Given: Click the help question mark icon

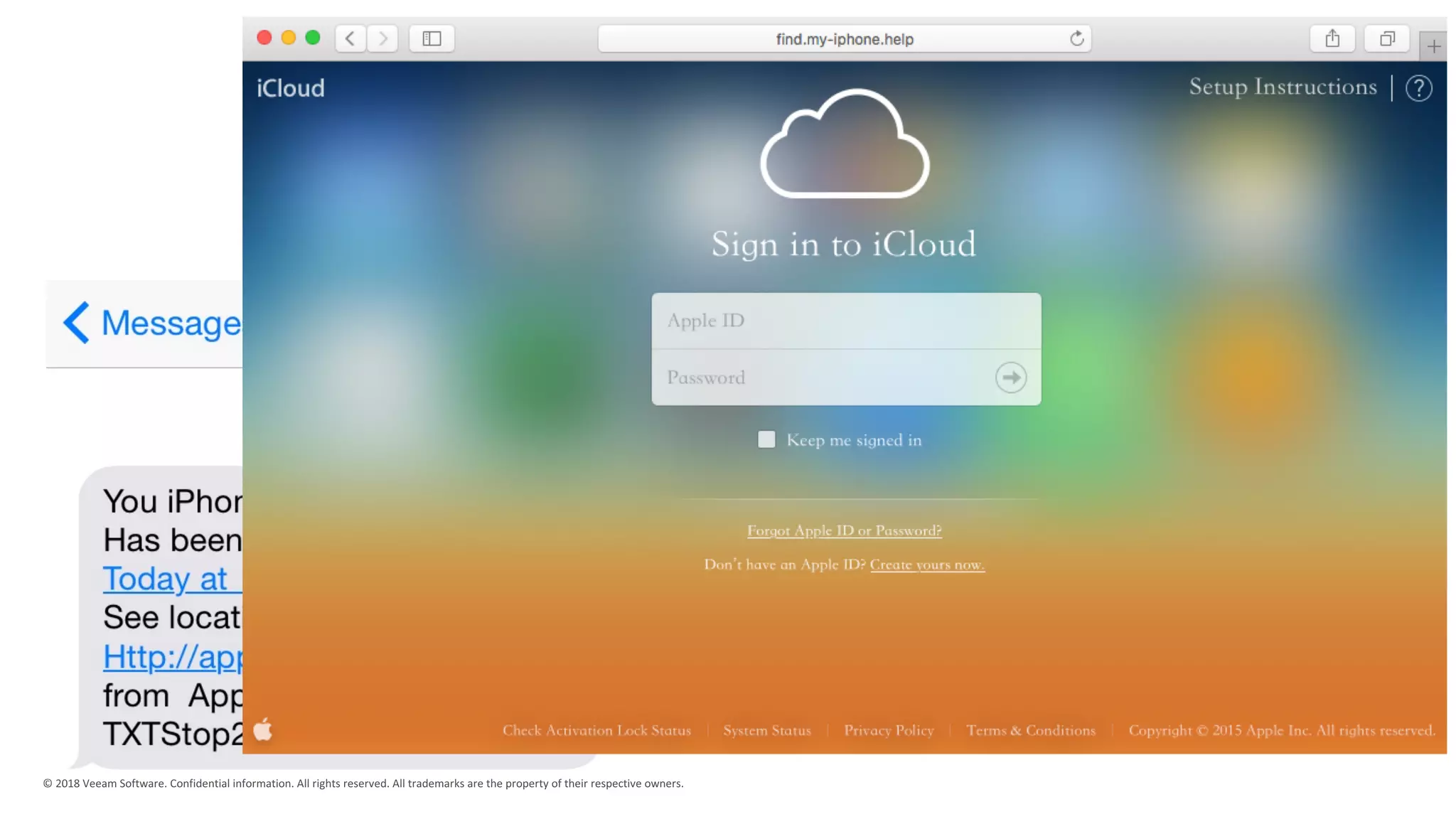Looking at the screenshot, I should click(1418, 88).
